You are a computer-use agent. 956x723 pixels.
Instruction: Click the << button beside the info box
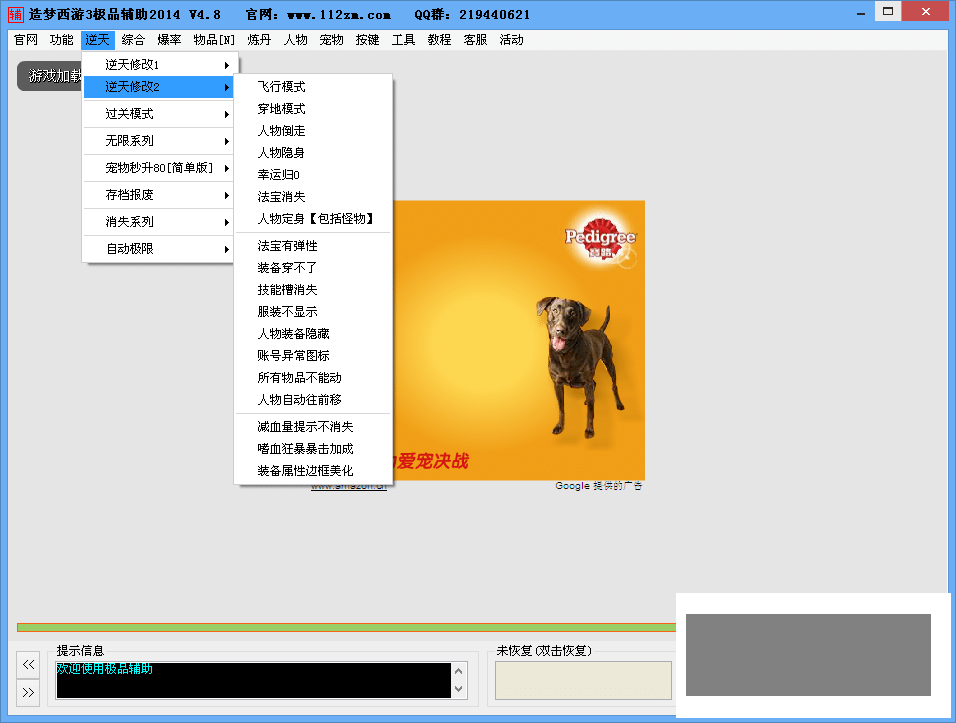point(28,664)
